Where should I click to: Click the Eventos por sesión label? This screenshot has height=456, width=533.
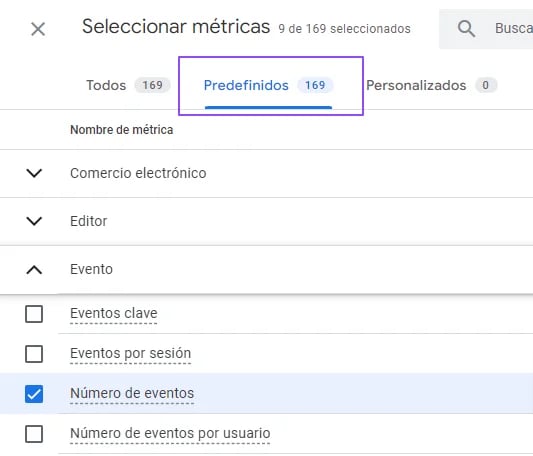coord(131,353)
